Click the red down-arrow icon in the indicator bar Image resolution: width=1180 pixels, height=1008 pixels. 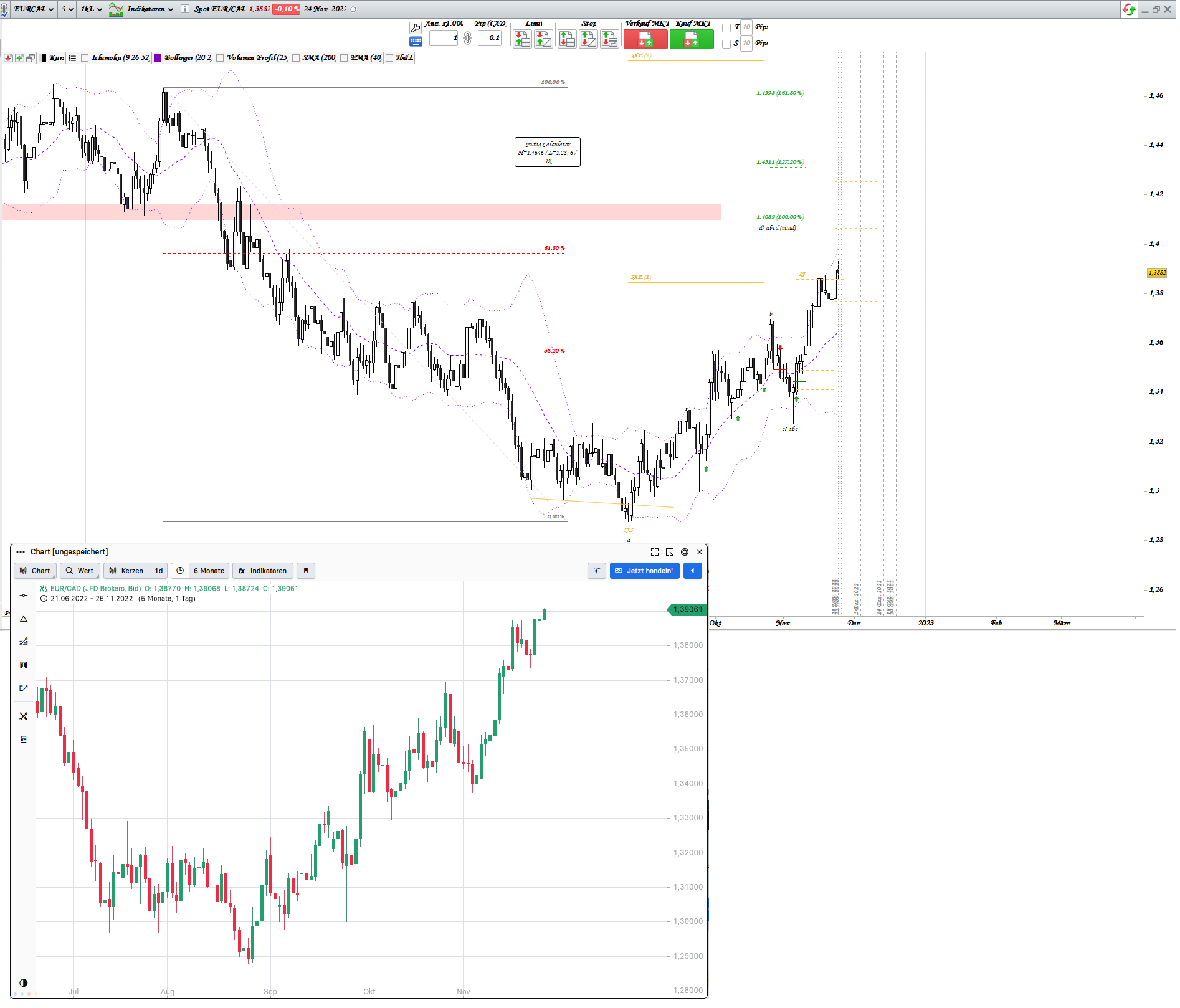[8, 58]
